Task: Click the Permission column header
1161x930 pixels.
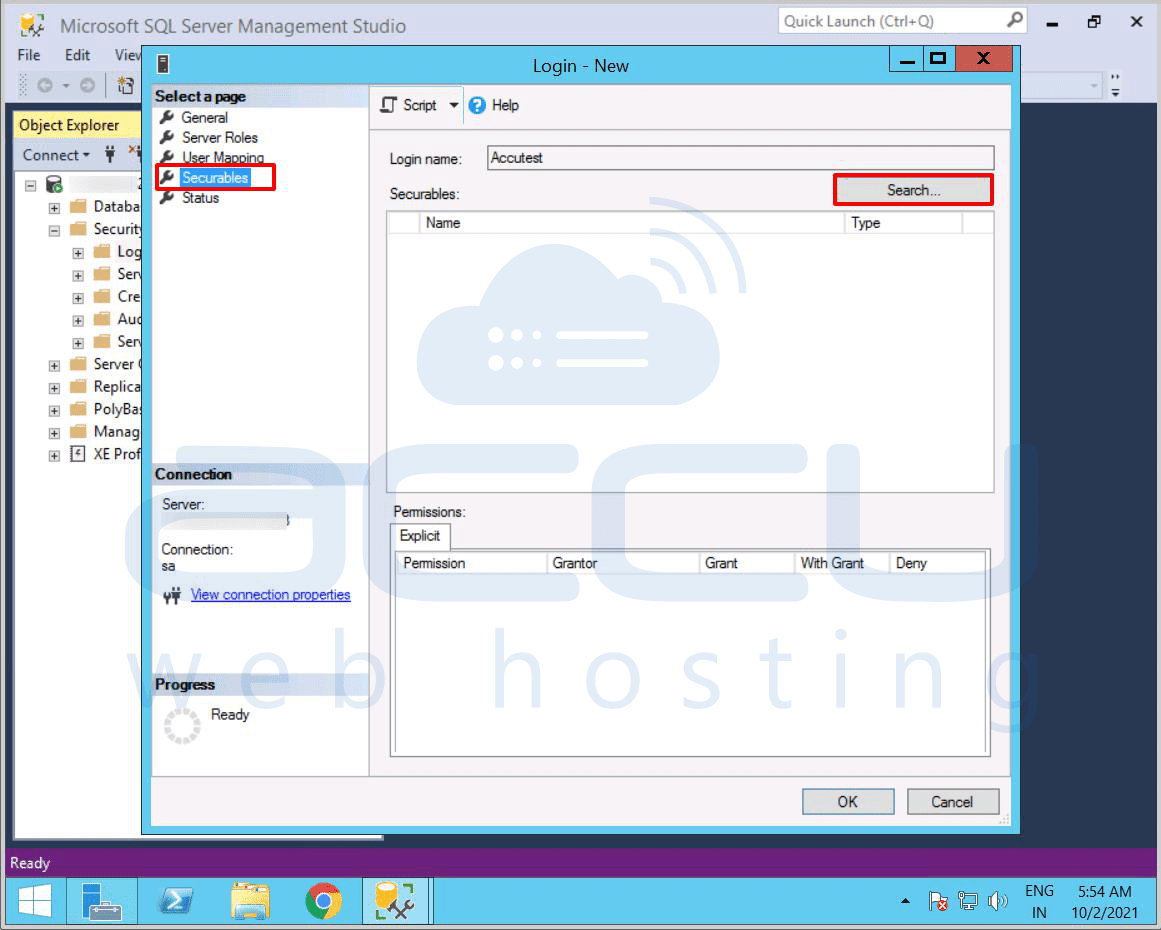Action: pos(472,563)
